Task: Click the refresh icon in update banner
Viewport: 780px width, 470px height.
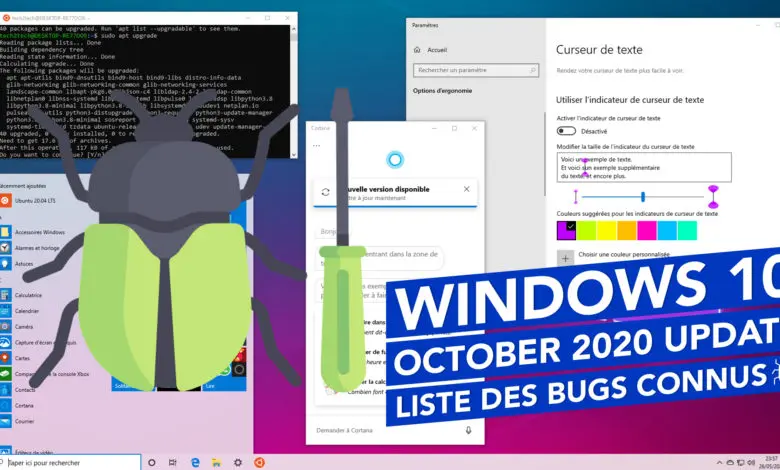Action: pyautogui.click(x=325, y=192)
